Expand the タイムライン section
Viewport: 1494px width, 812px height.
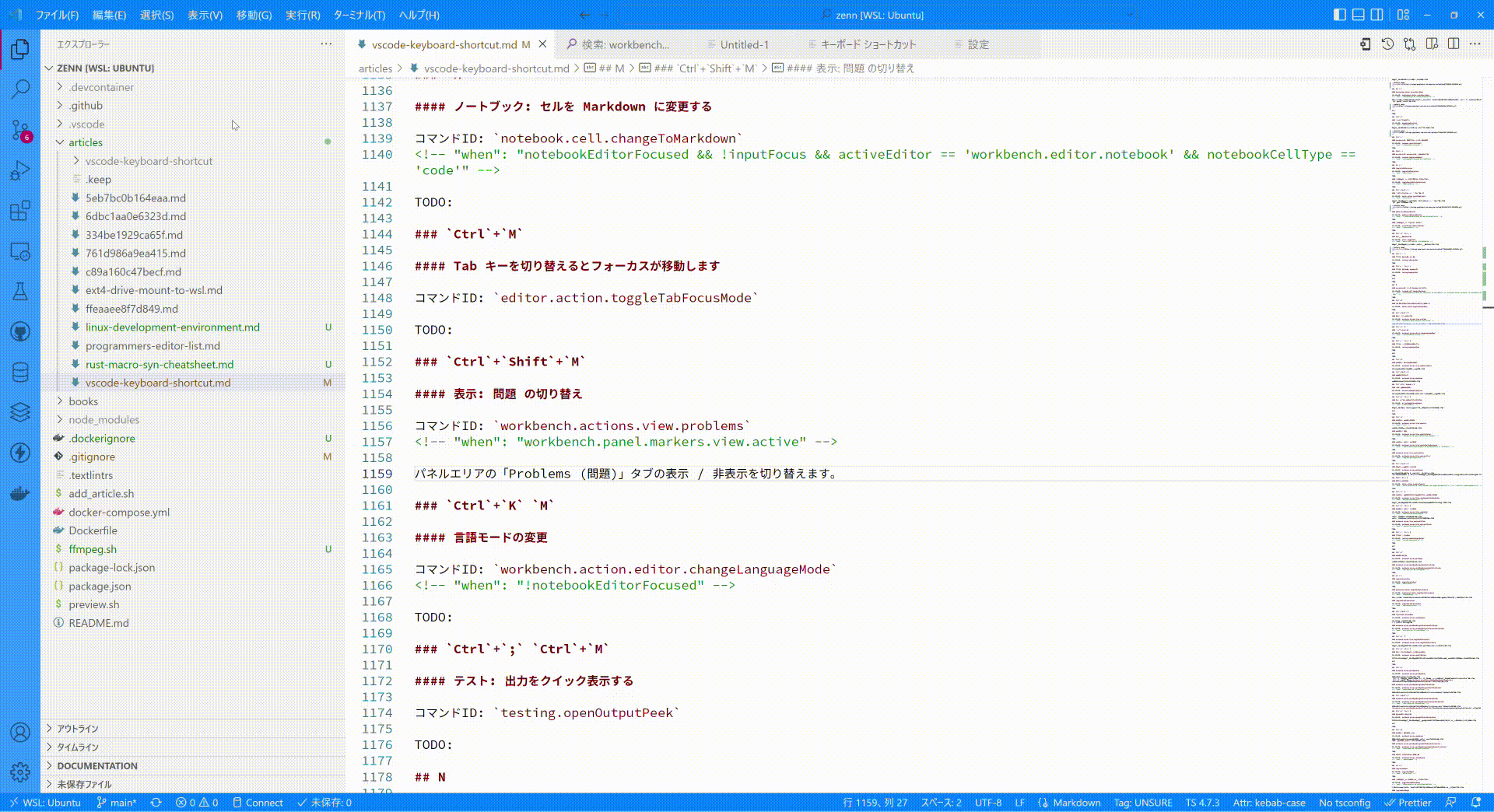click(x=192, y=747)
